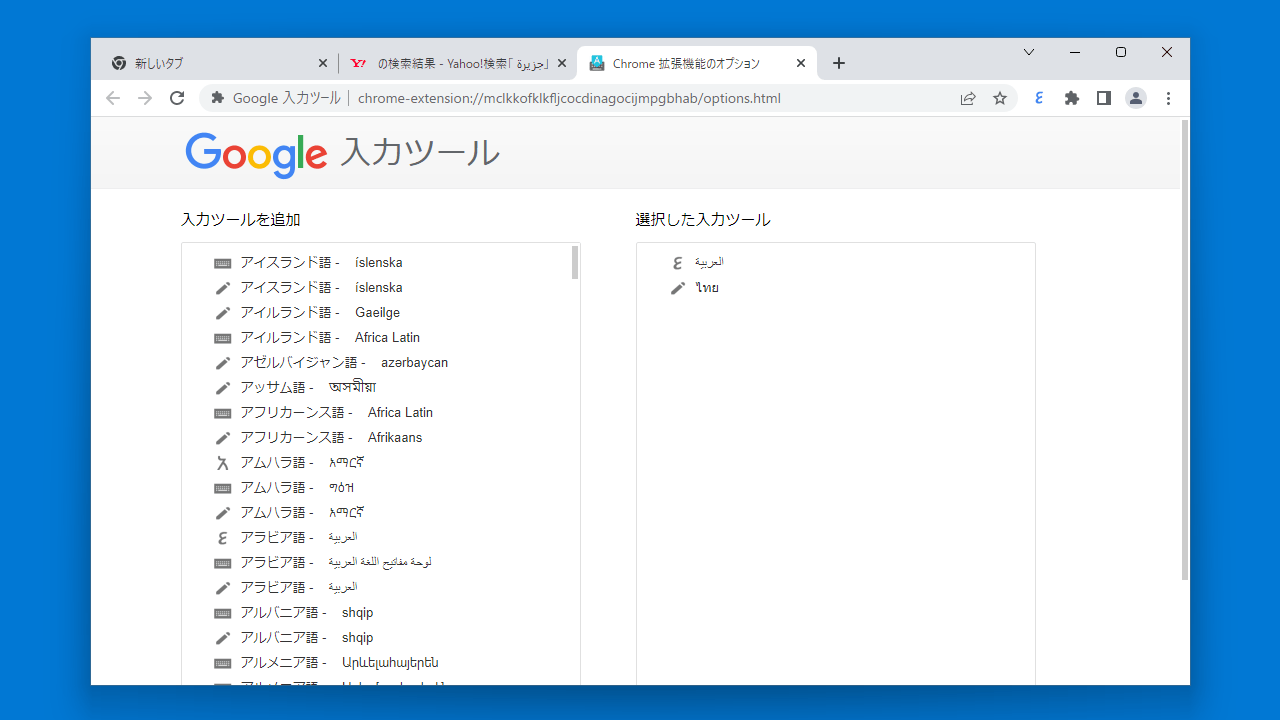Close the Chrome 拡張機能のオプション tab
The image size is (1280, 720).
(x=801, y=63)
